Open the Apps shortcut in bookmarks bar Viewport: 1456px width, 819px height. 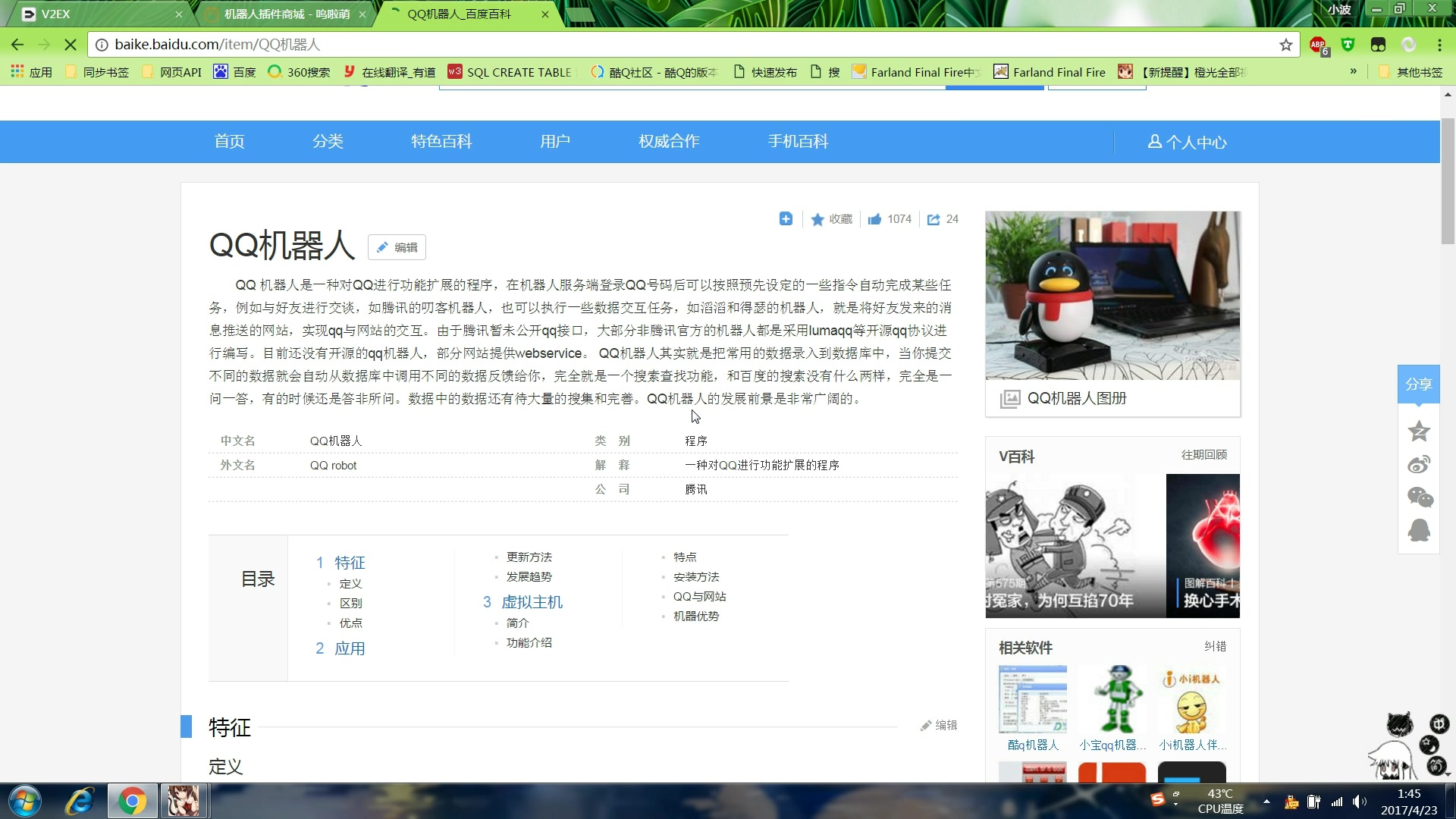click(31, 72)
